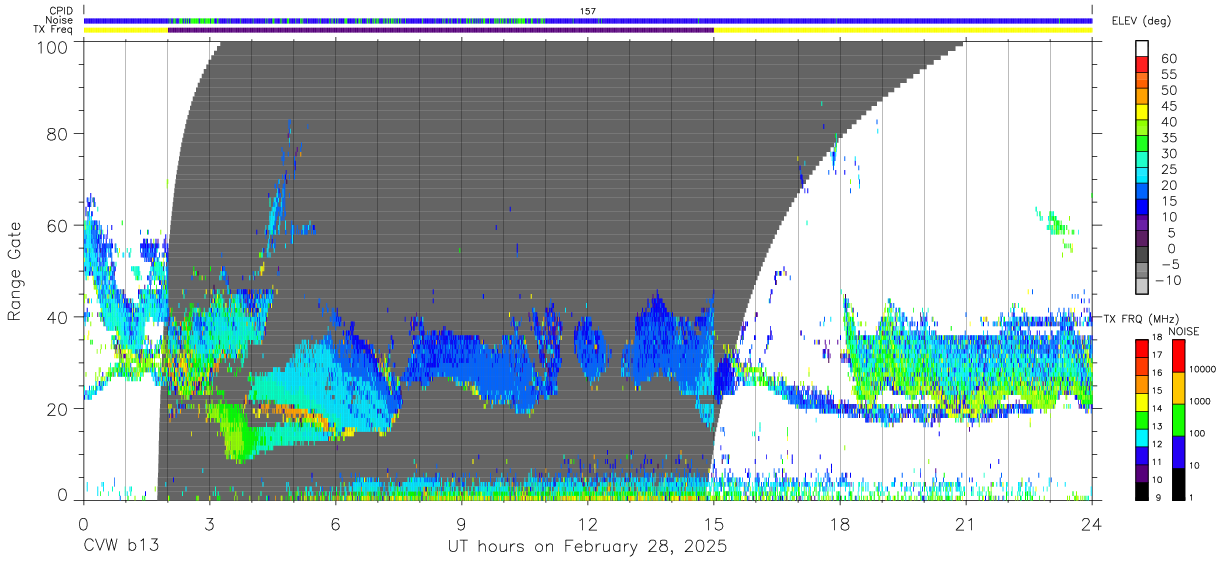This screenshot has width=1228, height=567.
Task: Click the Range Gate y-axis label
Action: pos(15,271)
